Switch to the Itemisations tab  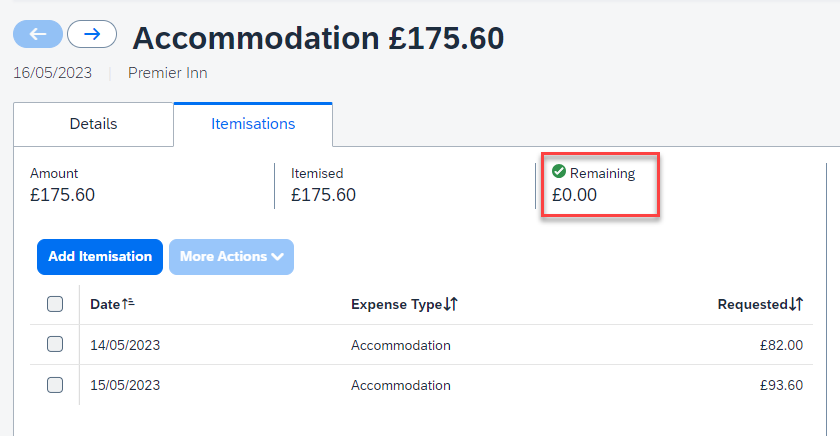pyautogui.click(x=253, y=124)
